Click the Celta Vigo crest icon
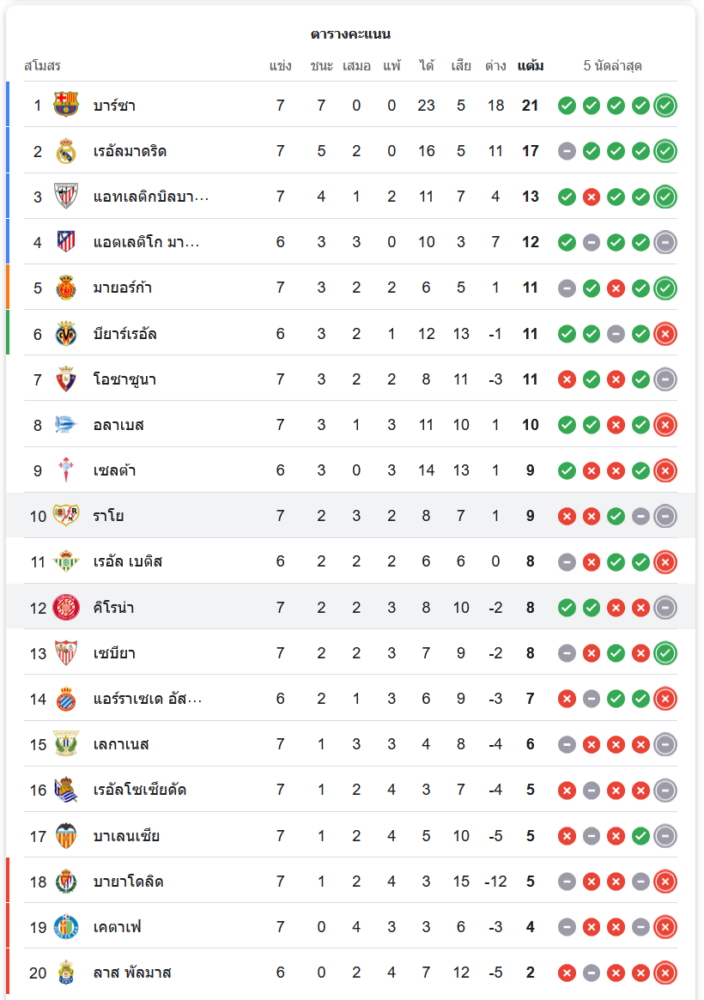 [66, 470]
